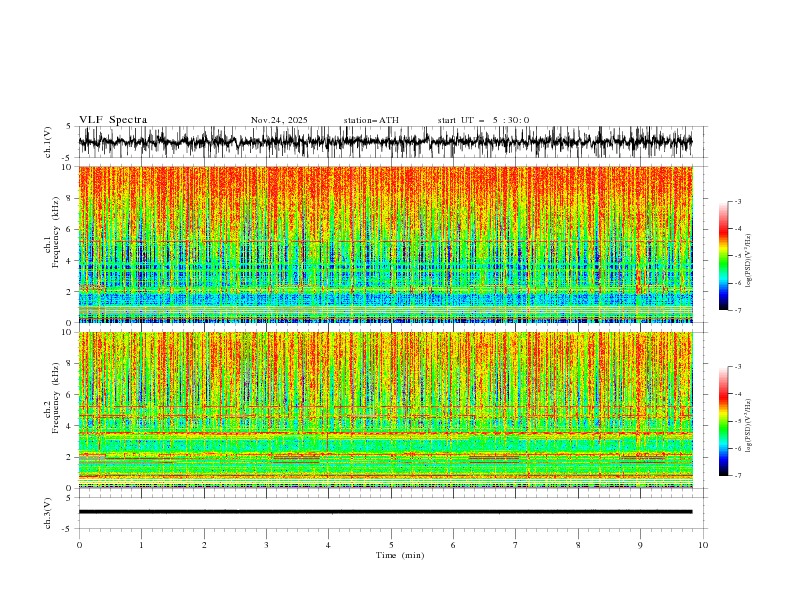Click the "5" tick on the time axis

tap(391, 545)
